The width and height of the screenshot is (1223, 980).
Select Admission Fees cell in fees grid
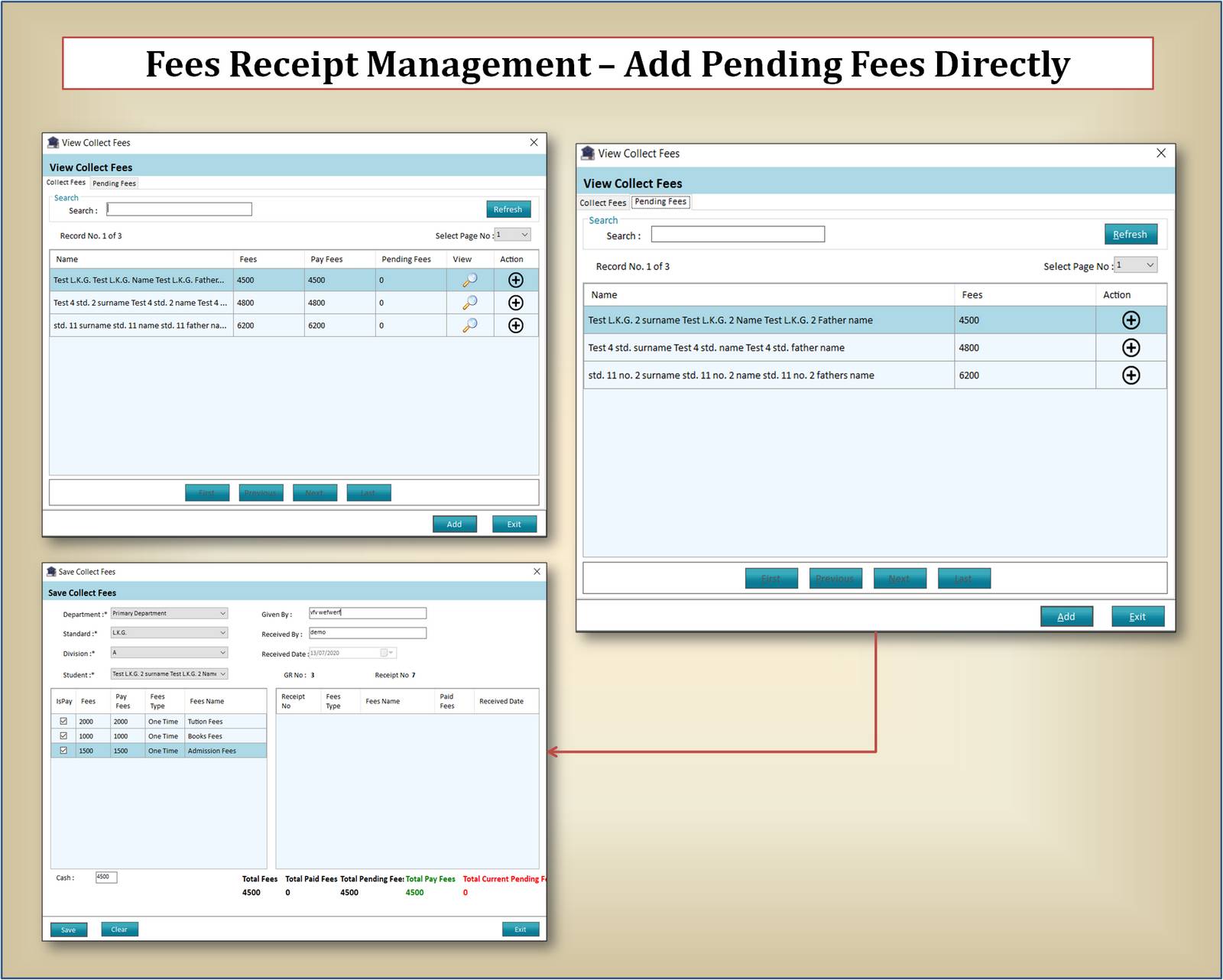(225, 751)
